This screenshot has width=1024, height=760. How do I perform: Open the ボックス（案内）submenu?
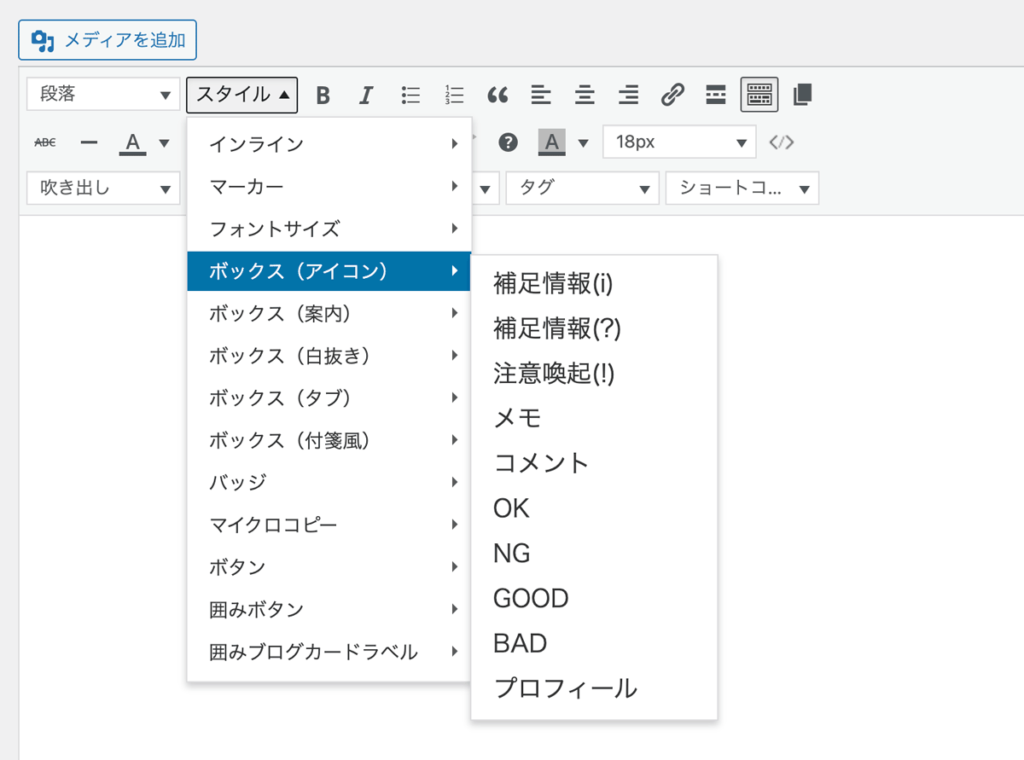(329, 313)
